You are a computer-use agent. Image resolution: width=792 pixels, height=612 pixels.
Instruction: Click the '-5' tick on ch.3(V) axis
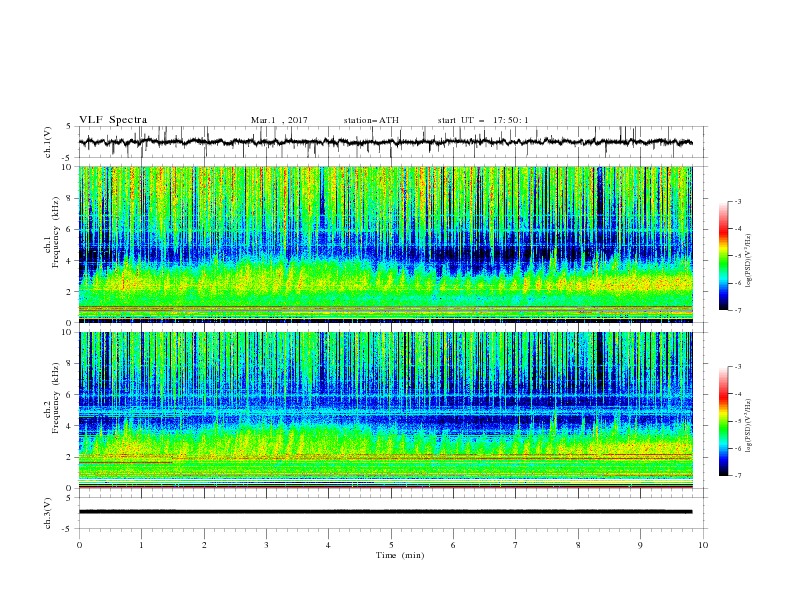pyautogui.click(x=67, y=529)
